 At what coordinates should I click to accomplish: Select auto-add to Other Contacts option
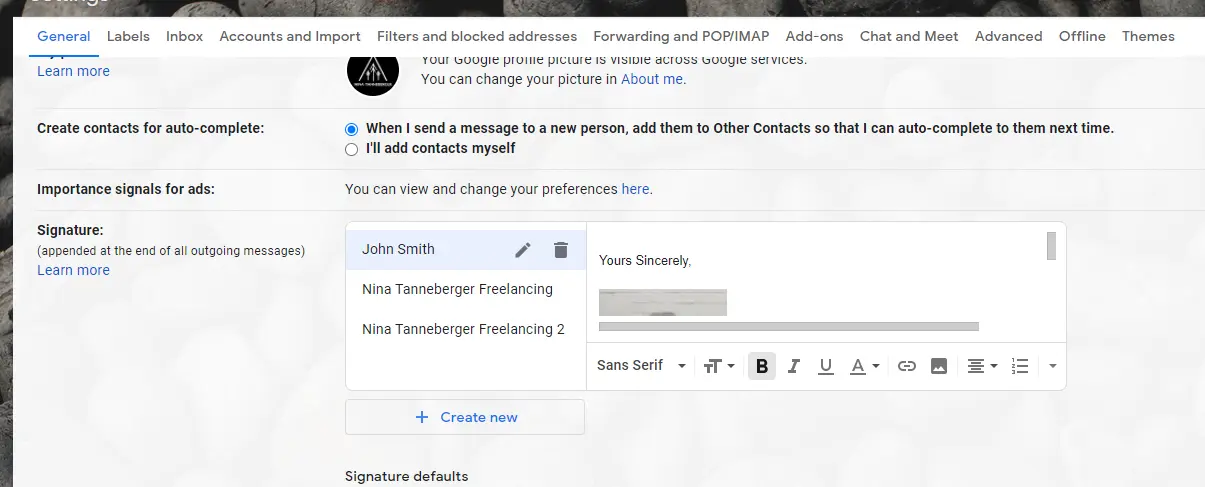[x=351, y=129]
